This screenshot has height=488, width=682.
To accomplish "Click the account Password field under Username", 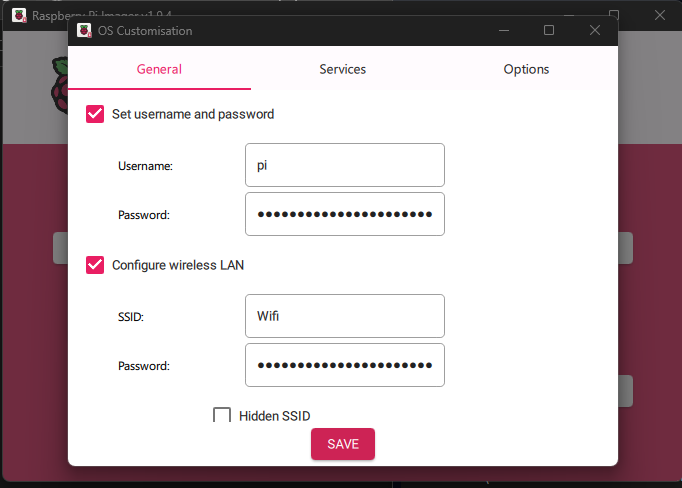I will click(345, 214).
